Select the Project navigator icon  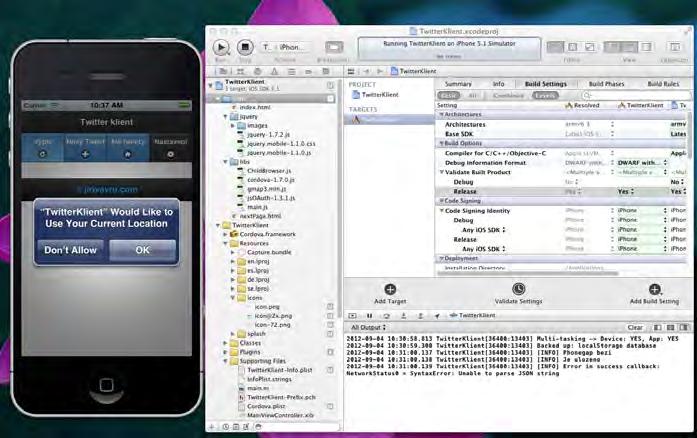pyautogui.click(x=223, y=71)
